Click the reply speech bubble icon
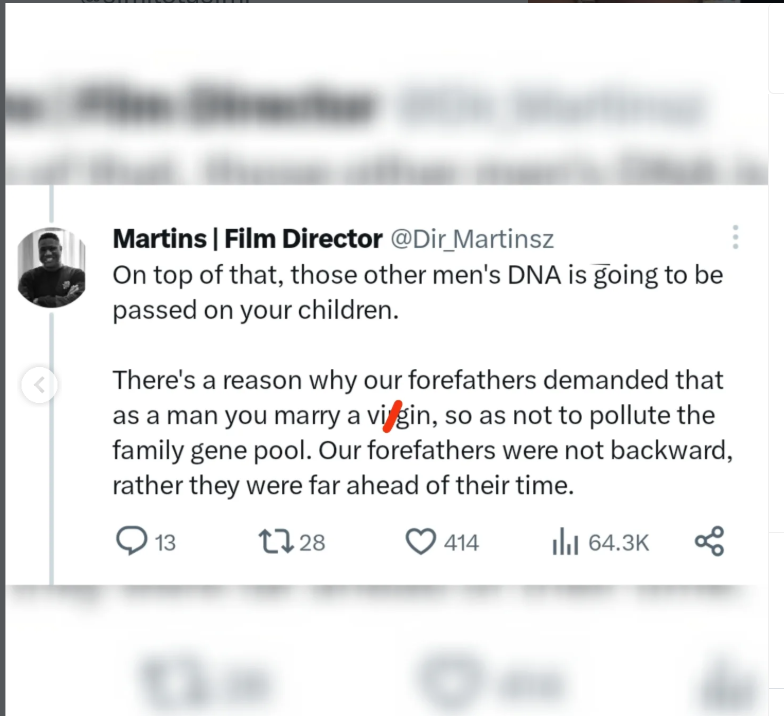This screenshot has width=784, height=716. click(x=132, y=541)
